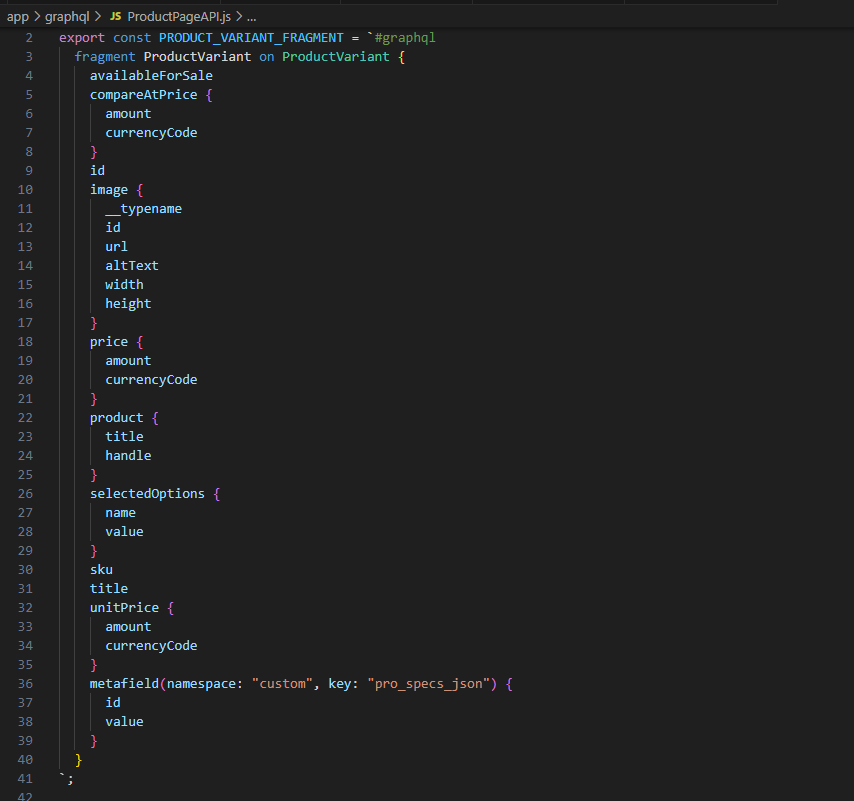Click the '#graphql' comment tag
This screenshot has width=854, height=801.
tap(405, 38)
